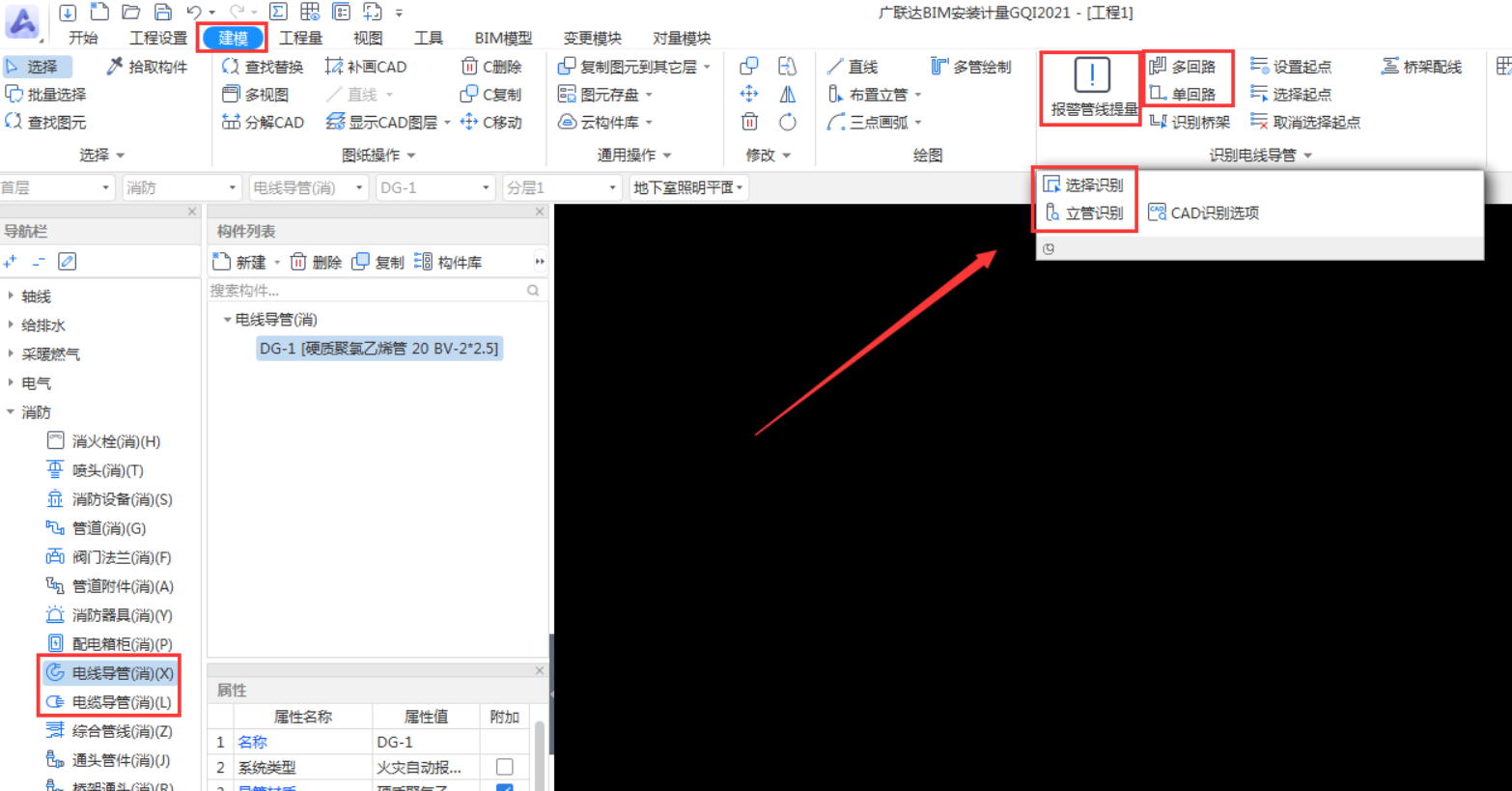Select 消火栓(消)(H) in navigation
This screenshot has width=1512, height=791.
pyautogui.click(x=104, y=441)
